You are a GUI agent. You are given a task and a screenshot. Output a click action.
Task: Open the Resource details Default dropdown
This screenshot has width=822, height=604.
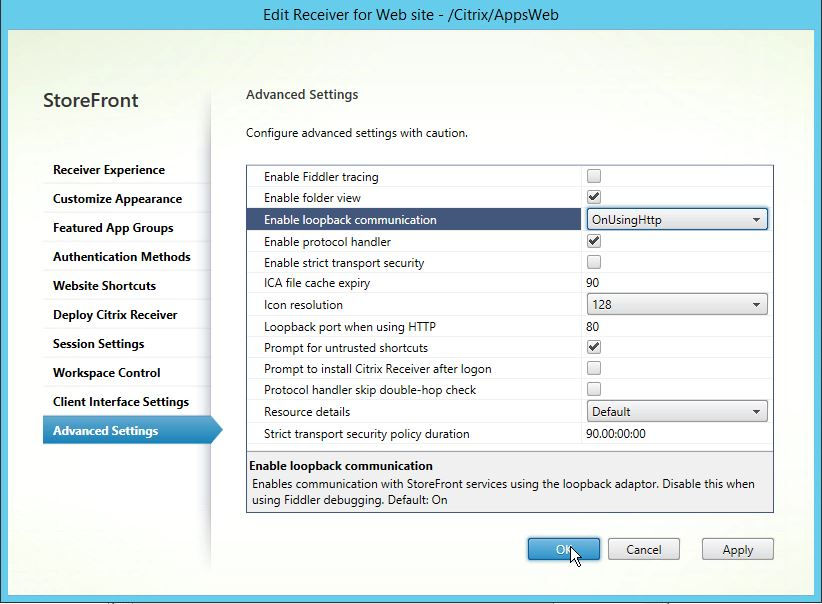[x=677, y=411]
